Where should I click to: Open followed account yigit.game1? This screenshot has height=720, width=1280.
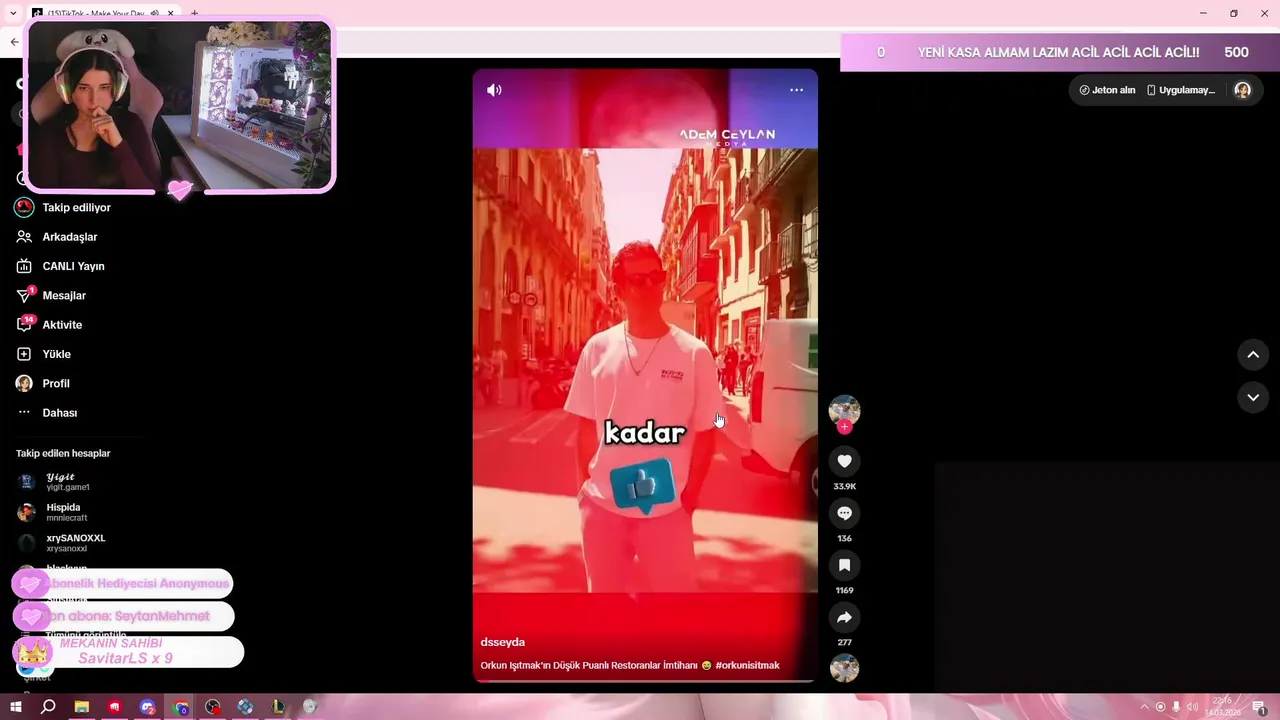pos(55,481)
